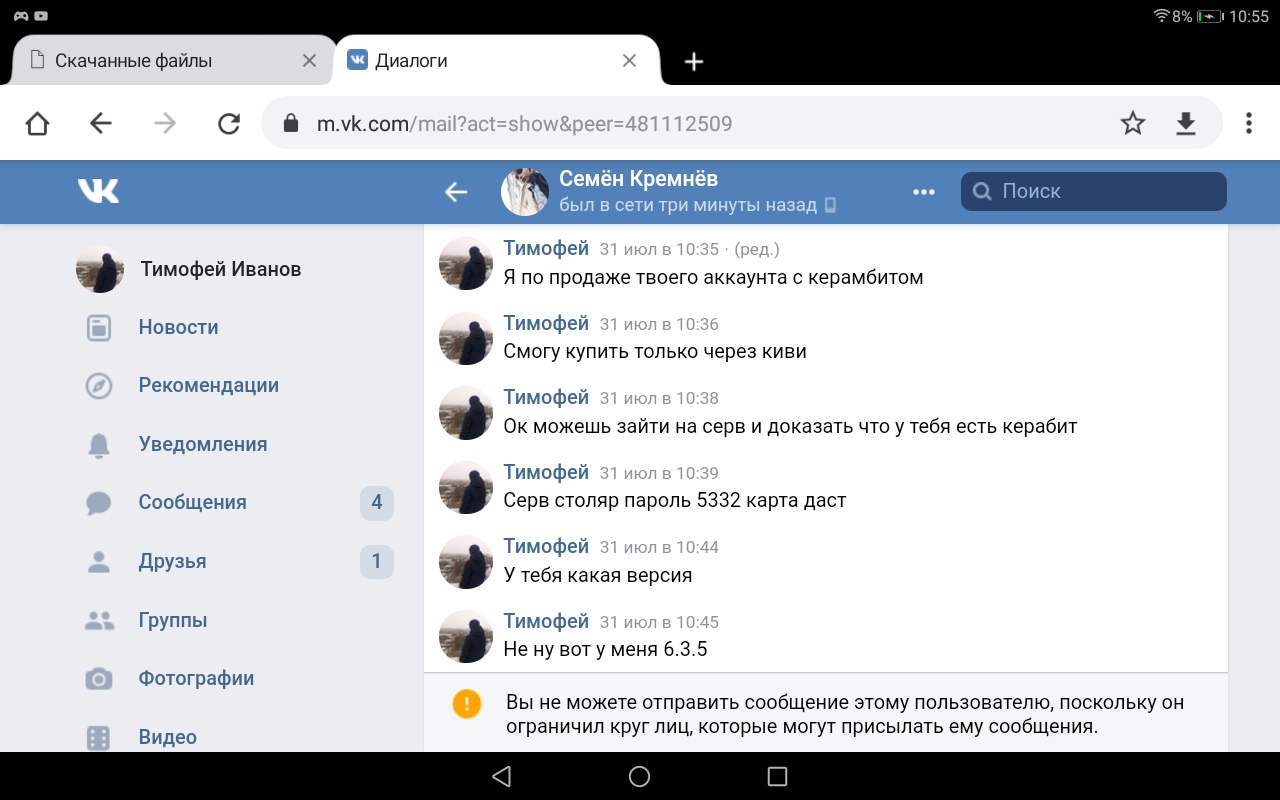Viewport: 1280px width, 800px height.
Task: Go back using the dialog back arrow
Action: pyautogui.click(x=456, y=192)
